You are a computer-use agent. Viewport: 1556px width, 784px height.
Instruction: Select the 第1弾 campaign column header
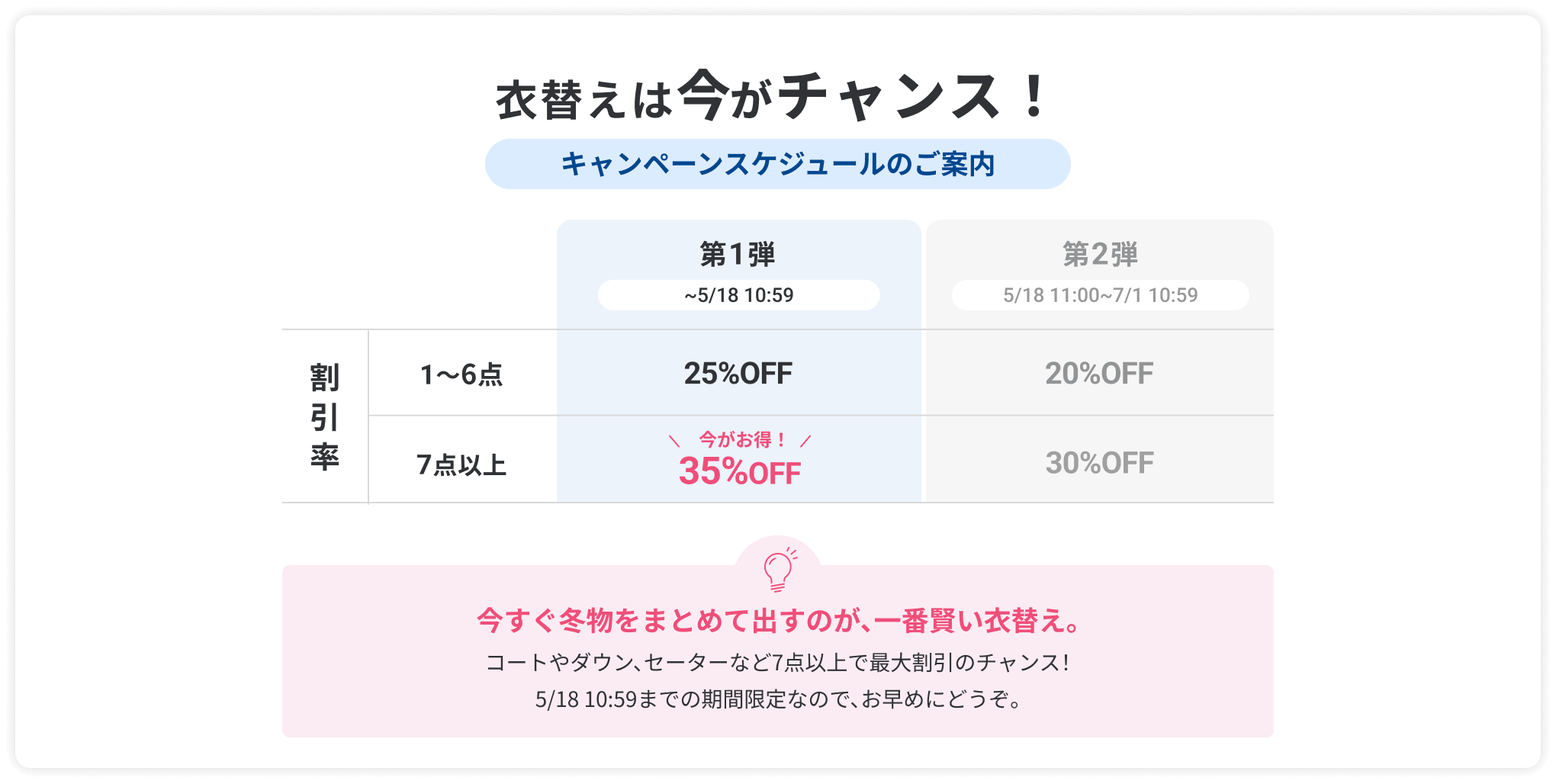click(738, 254)
